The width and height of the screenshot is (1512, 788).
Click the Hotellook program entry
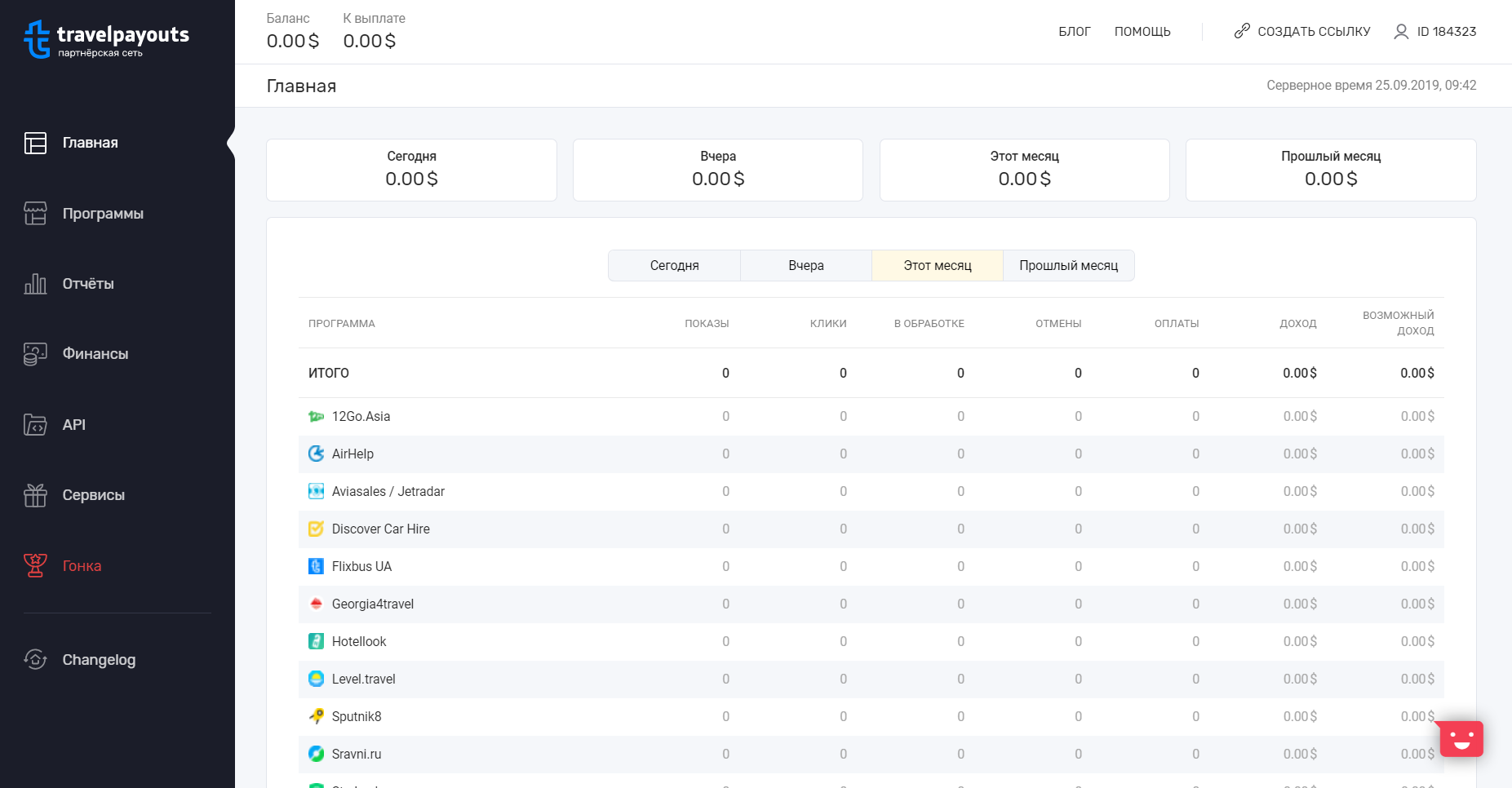click(x=359, y=642)
